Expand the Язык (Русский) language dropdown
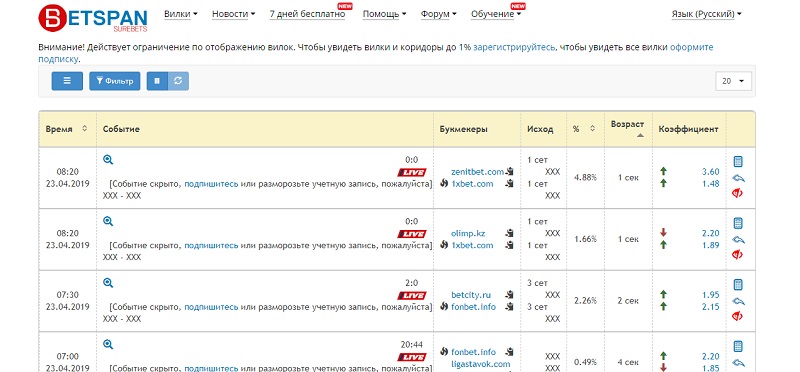The height and width of the screenshot is (372, 800). pyautogui.click(x=707, y=14)
